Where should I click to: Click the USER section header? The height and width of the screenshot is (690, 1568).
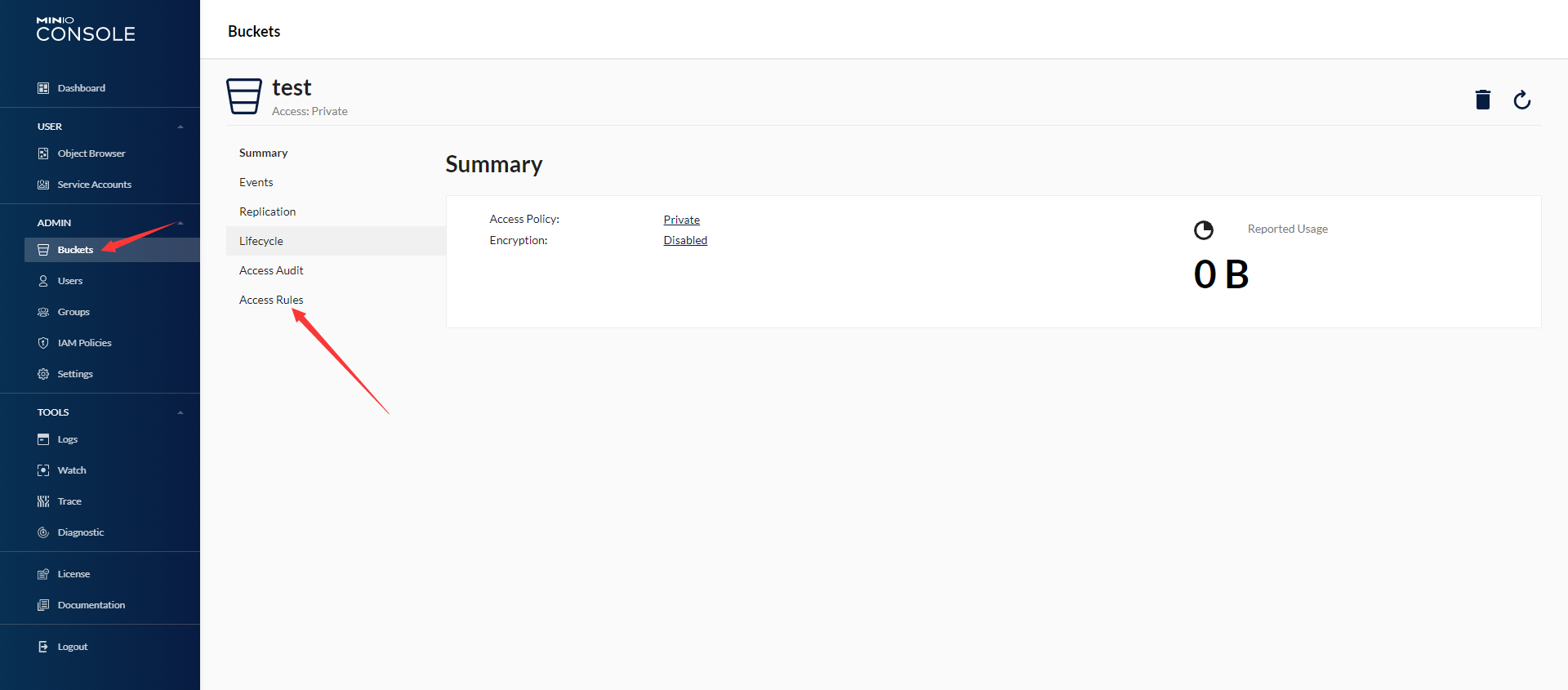coord(50,127)
